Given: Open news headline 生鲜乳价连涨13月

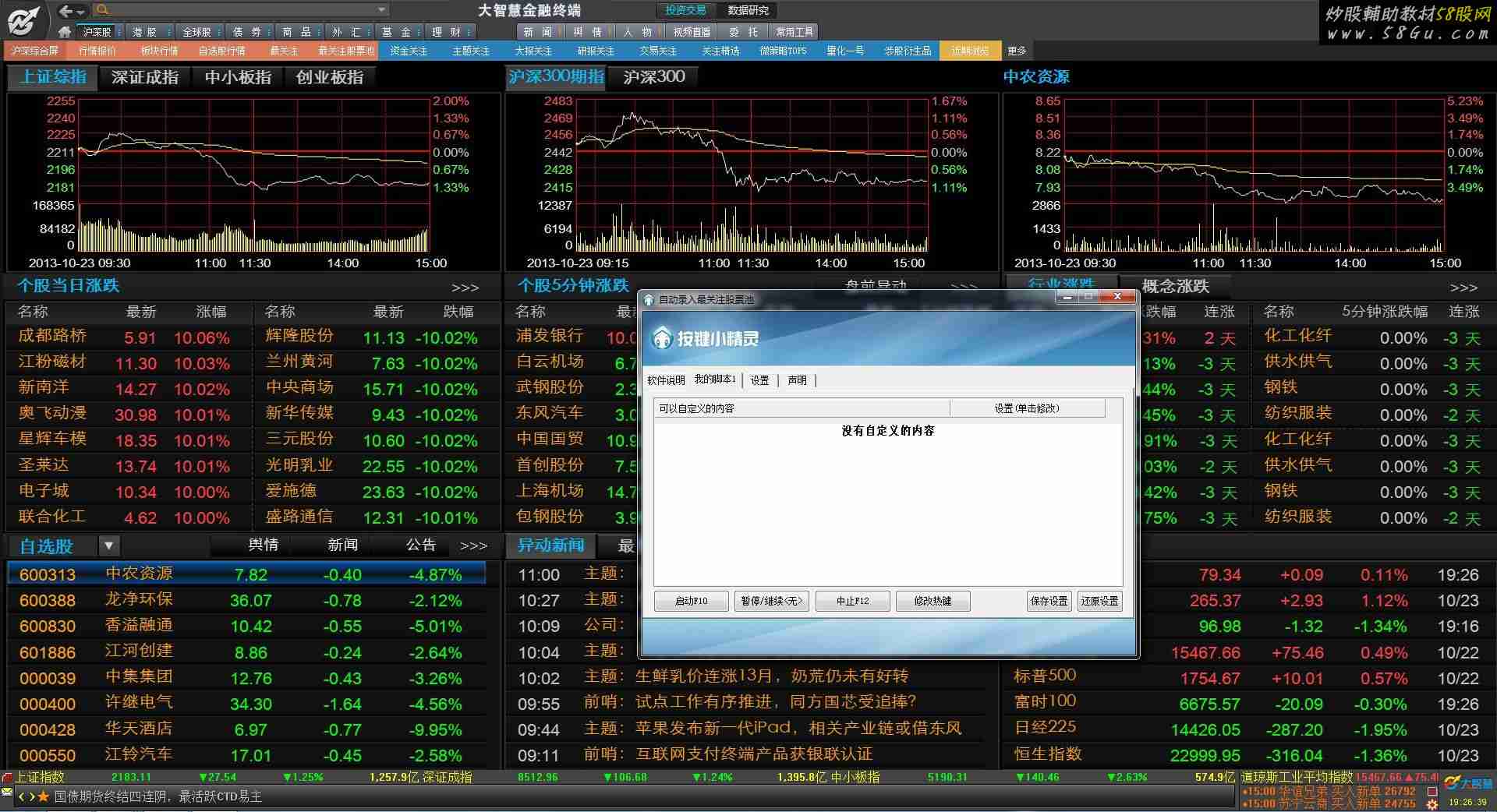Looking at the screenshot, I should 772,676.
